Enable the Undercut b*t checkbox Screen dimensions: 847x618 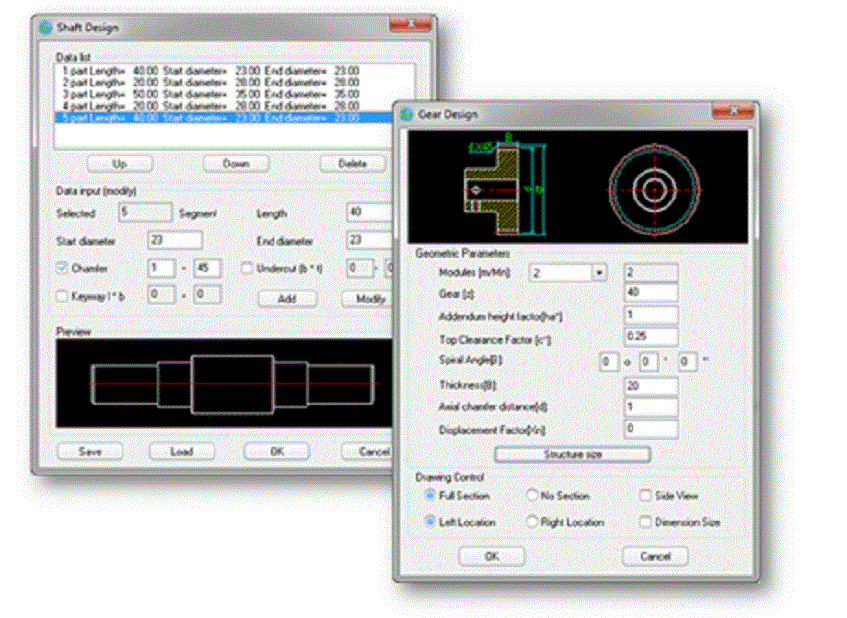pos(247,268)
